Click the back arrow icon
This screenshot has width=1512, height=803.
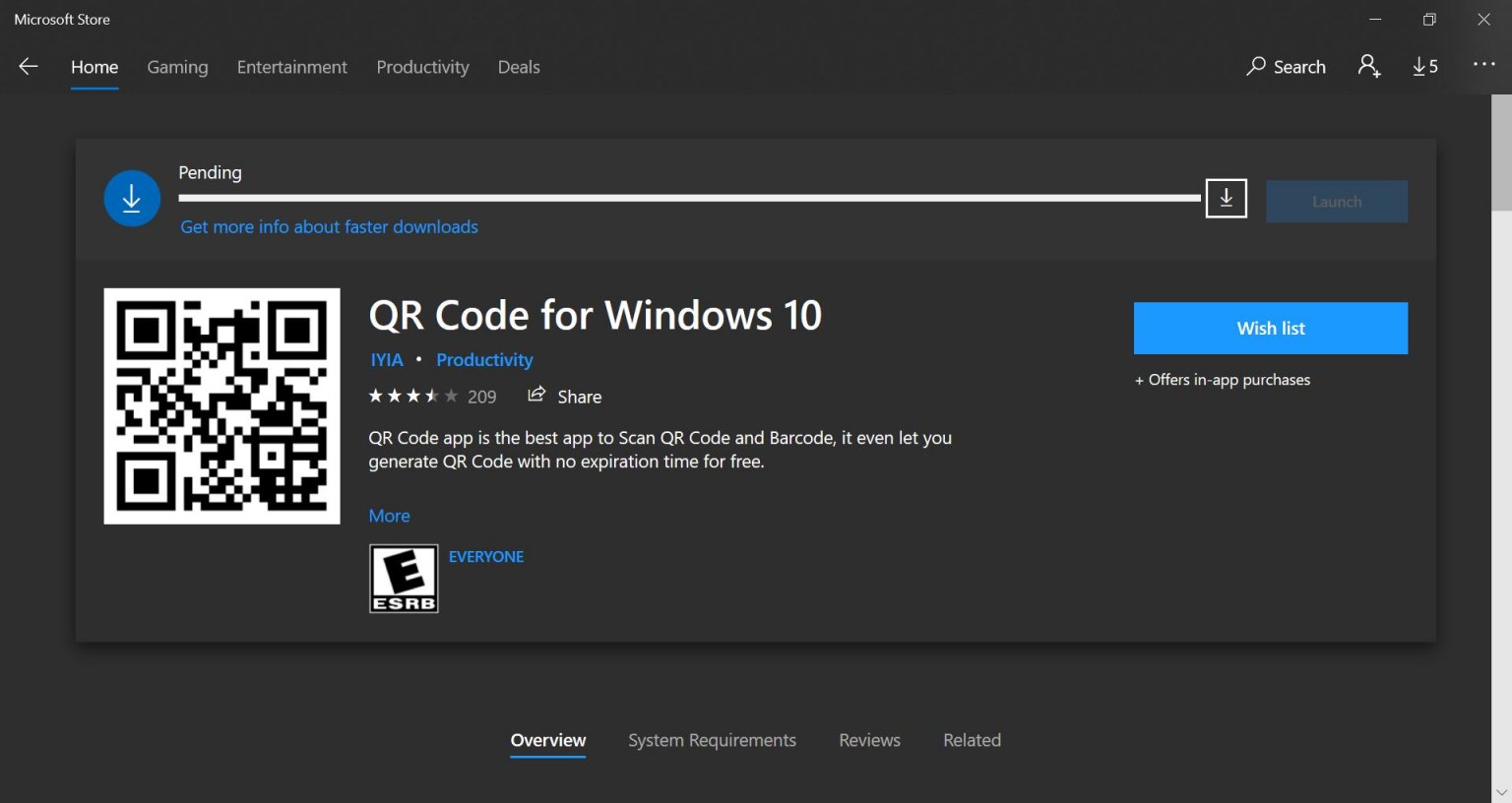click(29, 67)
